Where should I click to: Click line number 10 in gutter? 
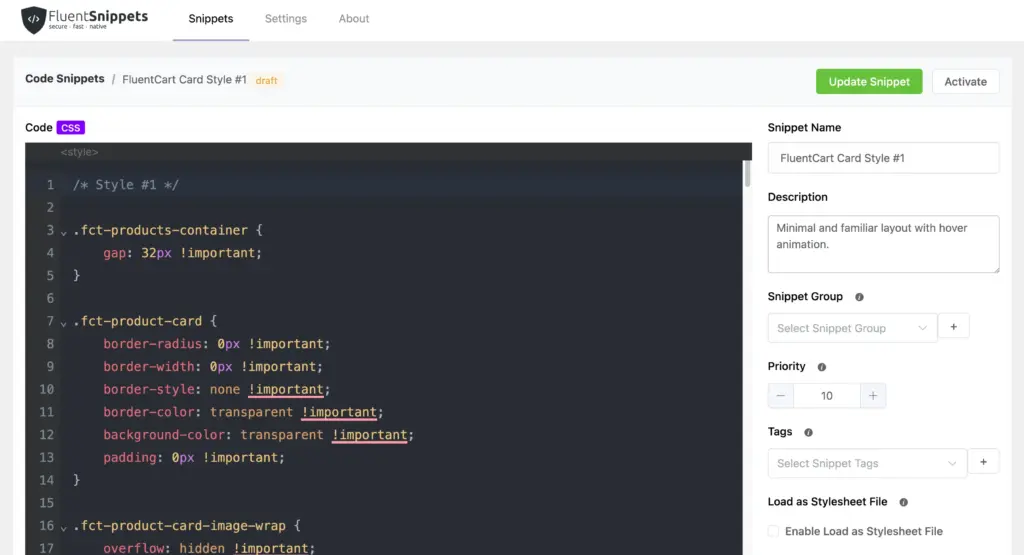(46, 389)
